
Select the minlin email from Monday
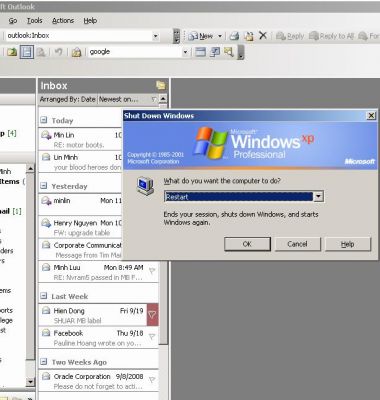coord(81,205)
